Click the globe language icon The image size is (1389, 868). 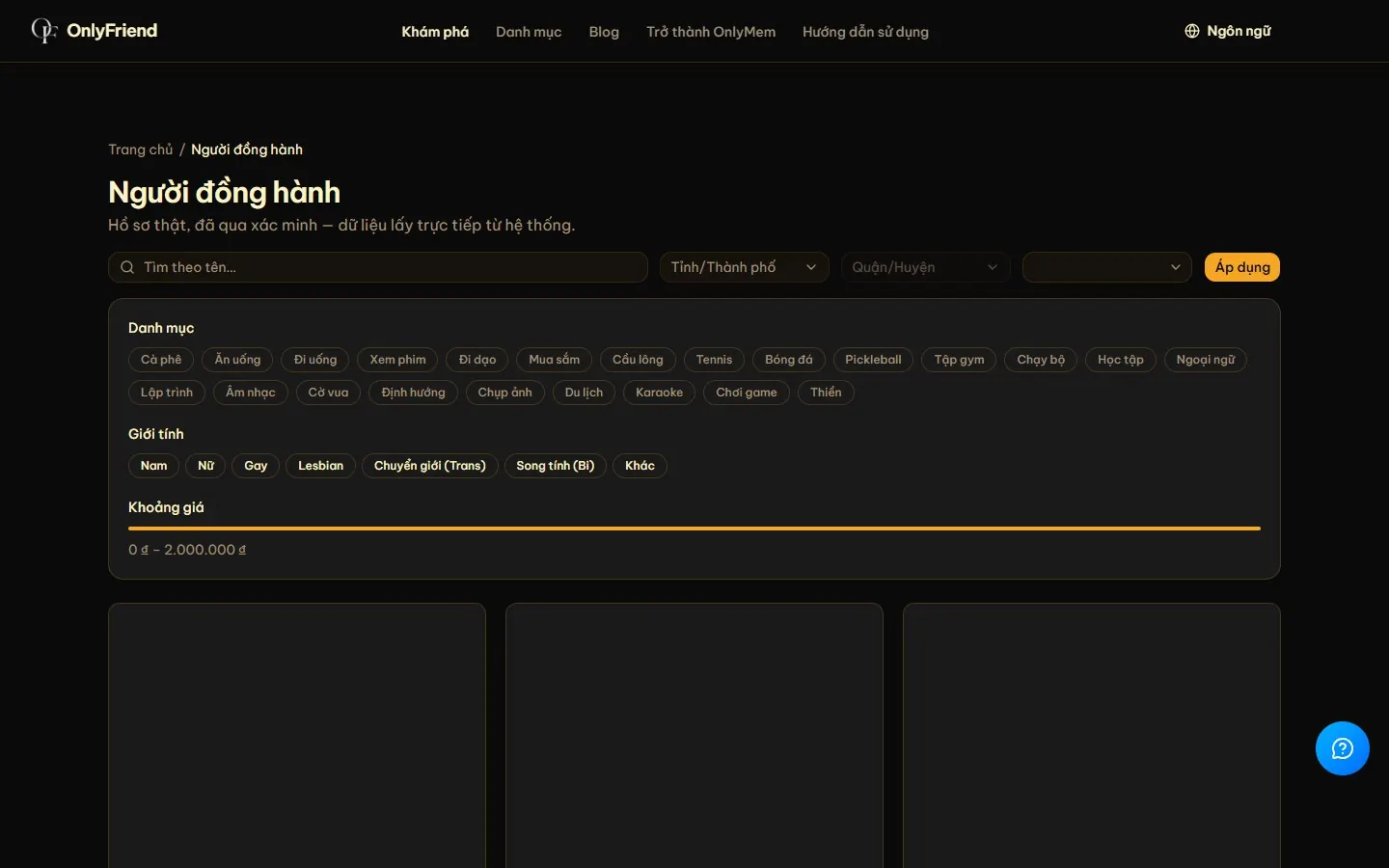pos(1192,31)
